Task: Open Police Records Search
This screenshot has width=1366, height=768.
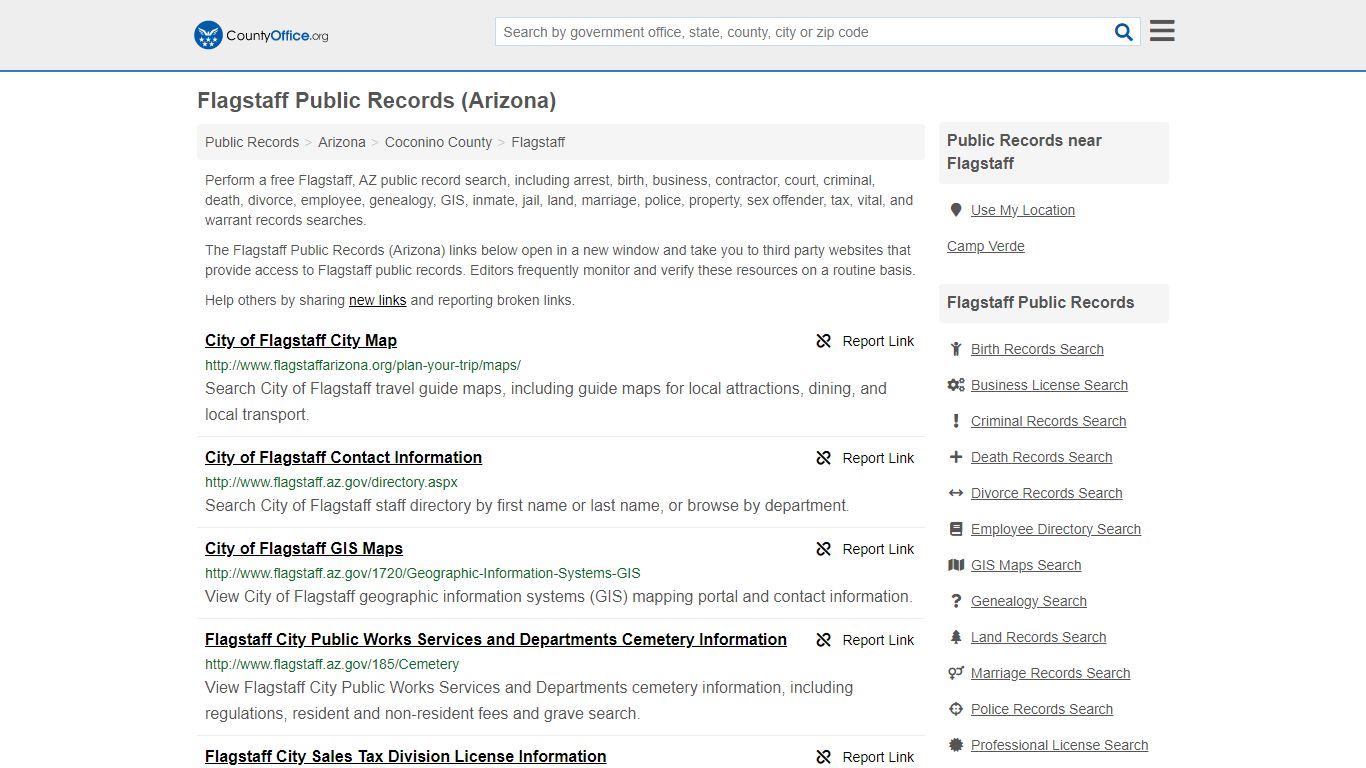Action: [1042, 709]
